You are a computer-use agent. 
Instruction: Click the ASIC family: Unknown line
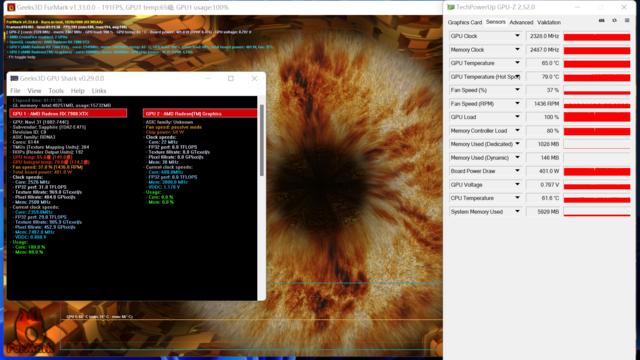(169, 122)
